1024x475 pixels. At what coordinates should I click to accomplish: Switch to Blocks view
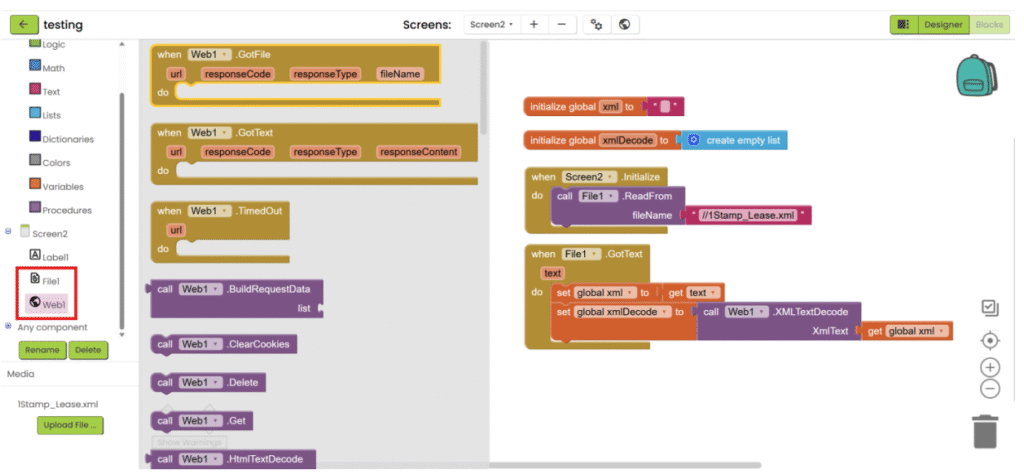[989, 24]
